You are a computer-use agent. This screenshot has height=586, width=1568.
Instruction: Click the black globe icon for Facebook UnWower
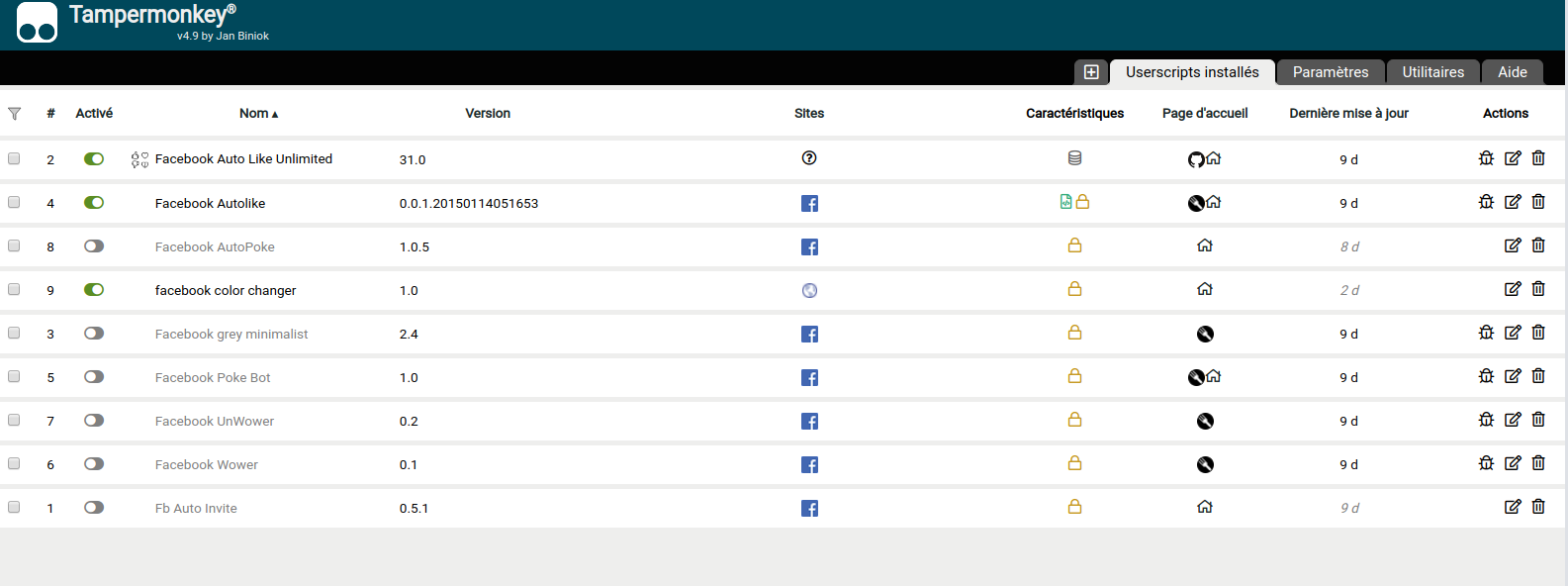coord(1205,422)
